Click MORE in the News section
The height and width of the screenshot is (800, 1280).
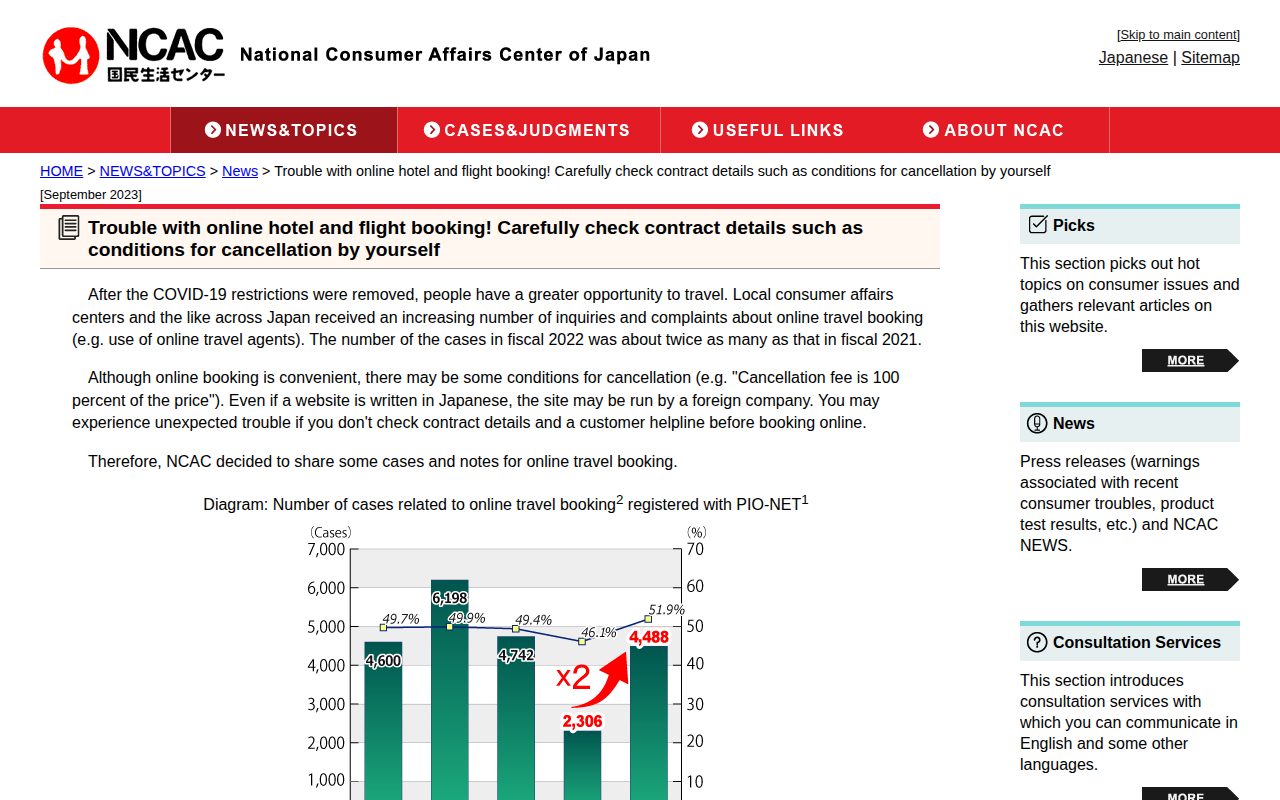click(x=1185, y=578)
